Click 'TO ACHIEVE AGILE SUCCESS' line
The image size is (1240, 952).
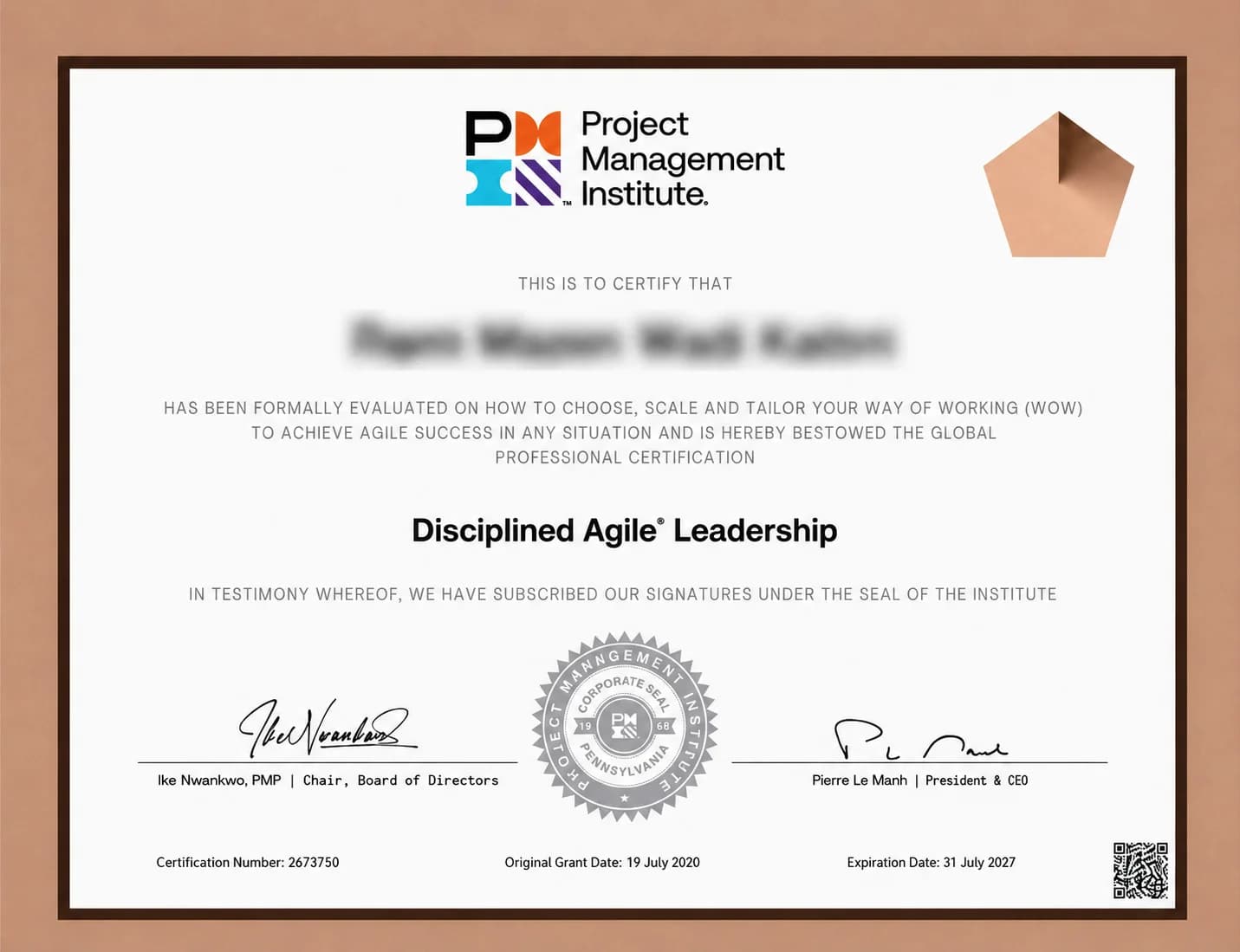[624, 433]
